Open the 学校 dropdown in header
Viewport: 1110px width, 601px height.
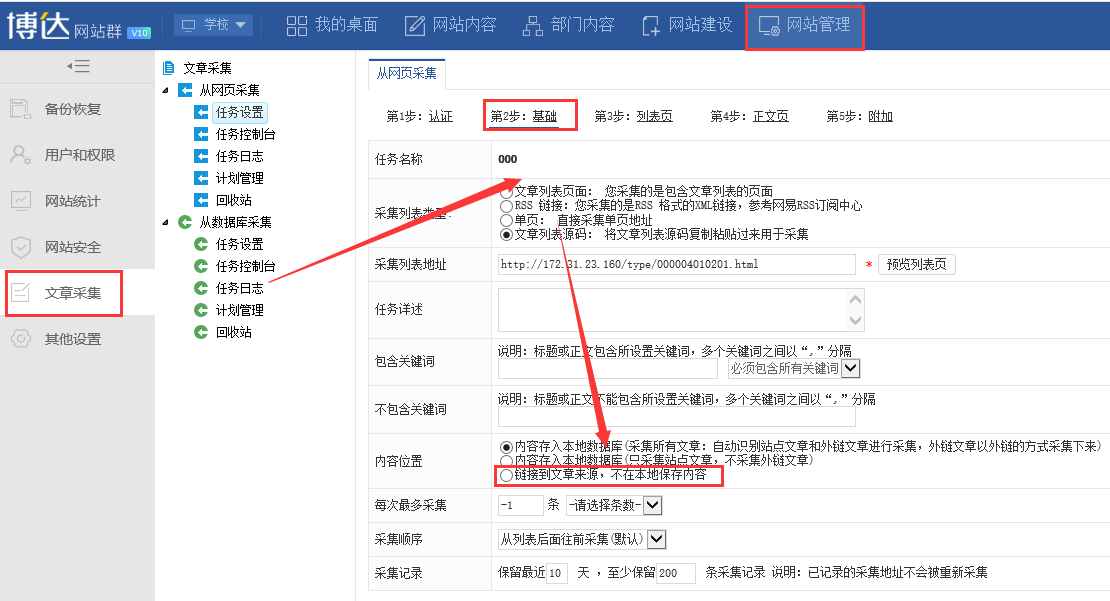pyautogui.click(x=213, y=25)
